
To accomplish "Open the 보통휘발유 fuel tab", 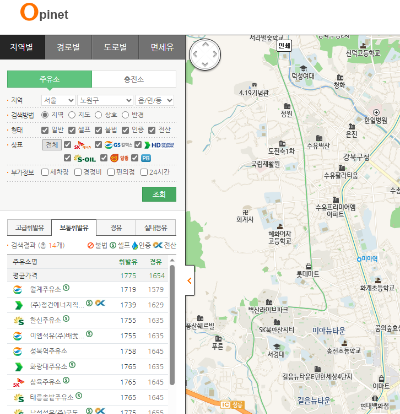I will pyautogui.click(x=74, y=228).
